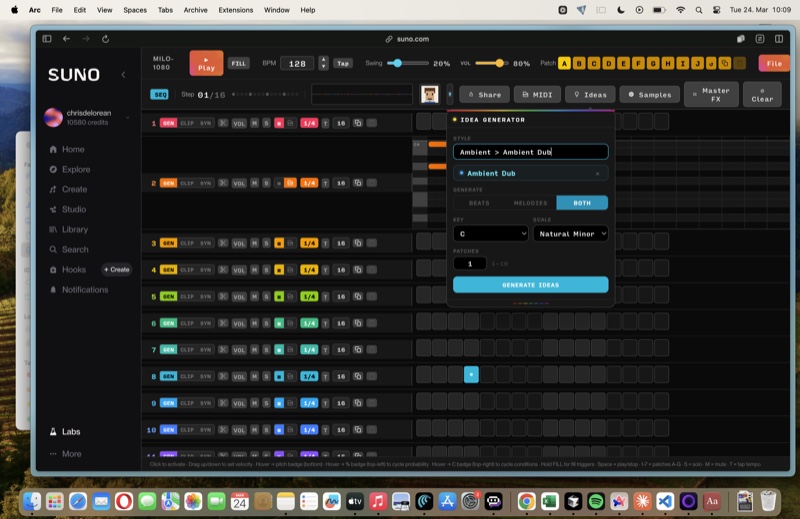Switch track 2 to CLIP mode
Viewport: 800px width, 519px height.
point(187,183)
